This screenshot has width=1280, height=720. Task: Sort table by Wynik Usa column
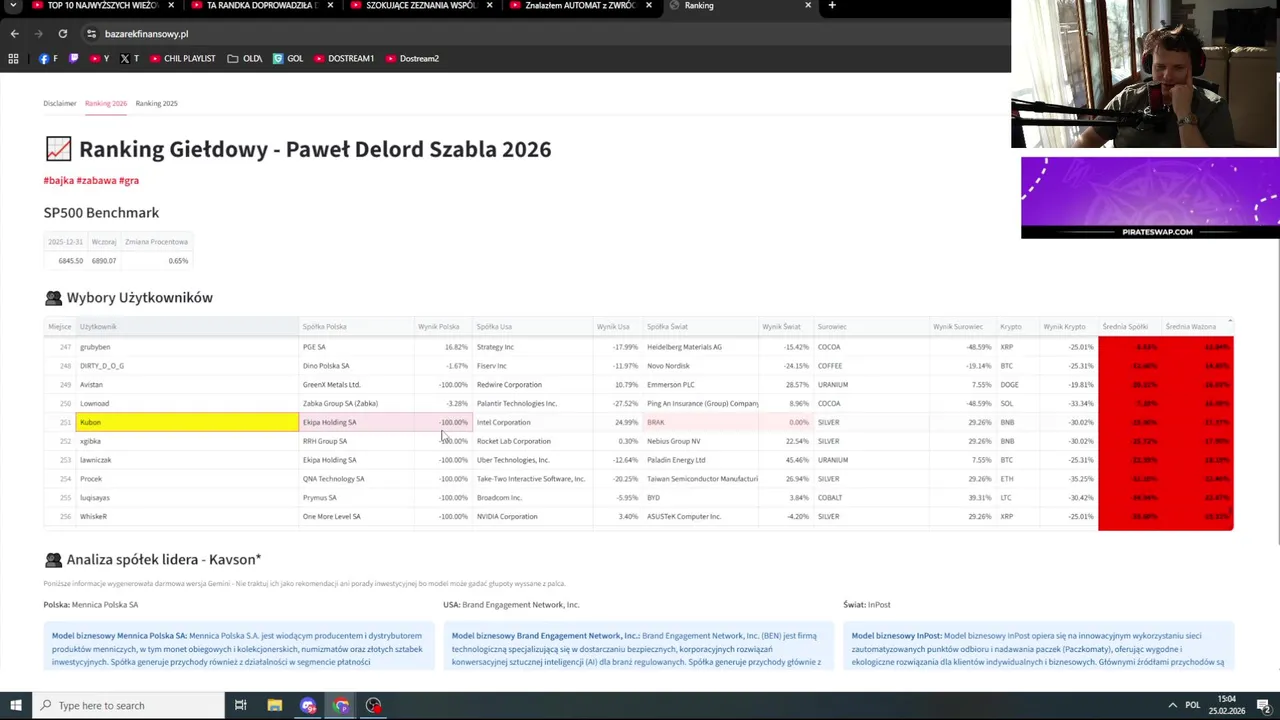tap(617, 327)
